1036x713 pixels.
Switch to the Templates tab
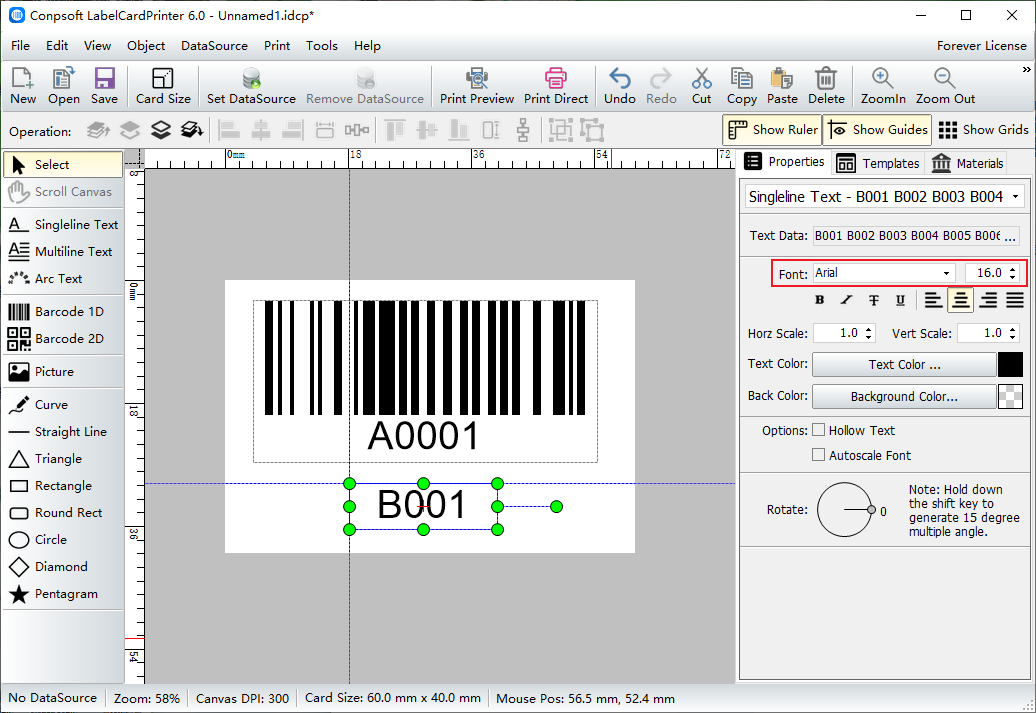pos(877,163)
